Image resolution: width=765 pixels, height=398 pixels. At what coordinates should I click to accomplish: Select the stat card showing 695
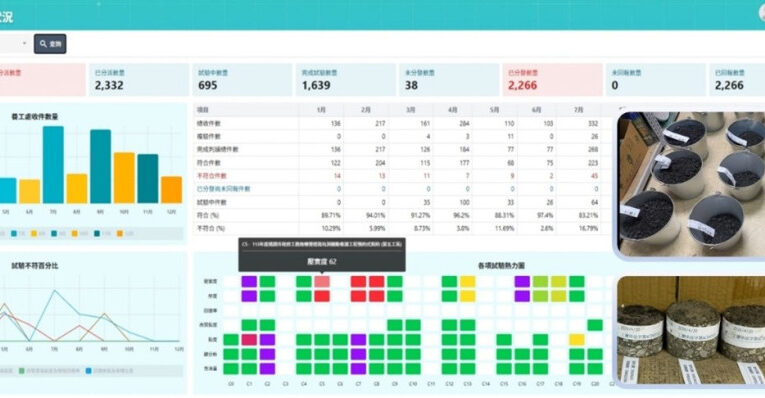pyautogui.click(x=242, y=80)
